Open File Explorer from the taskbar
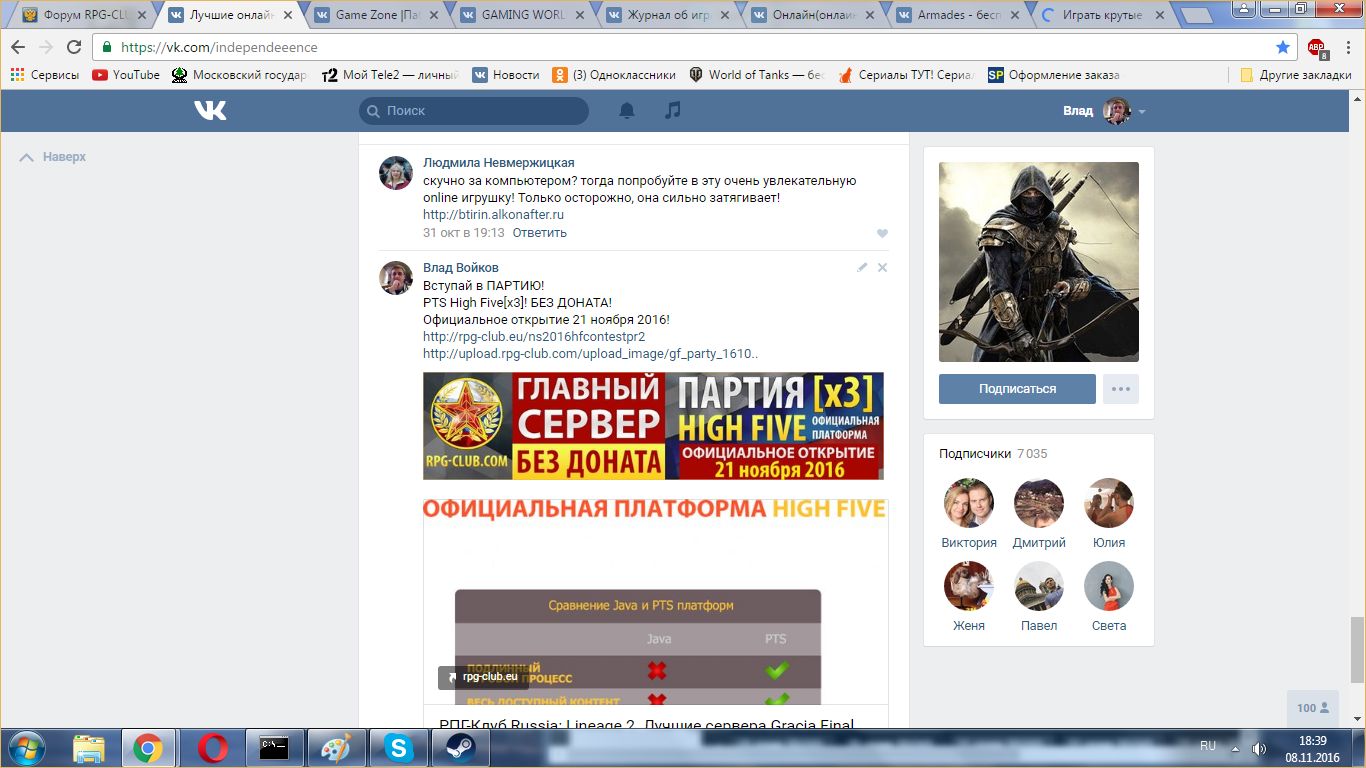1366x768 pixels. [x=89, y=748]
